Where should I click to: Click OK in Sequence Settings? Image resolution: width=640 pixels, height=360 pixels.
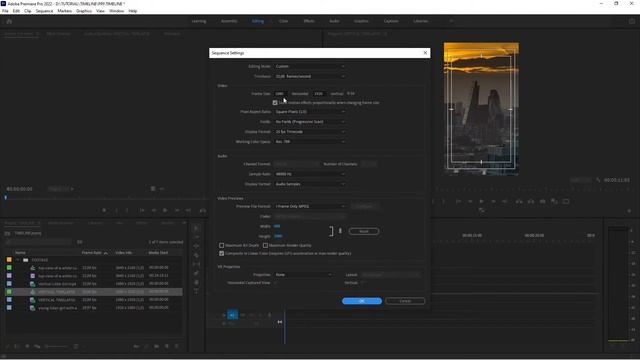[x=362, y=301]
